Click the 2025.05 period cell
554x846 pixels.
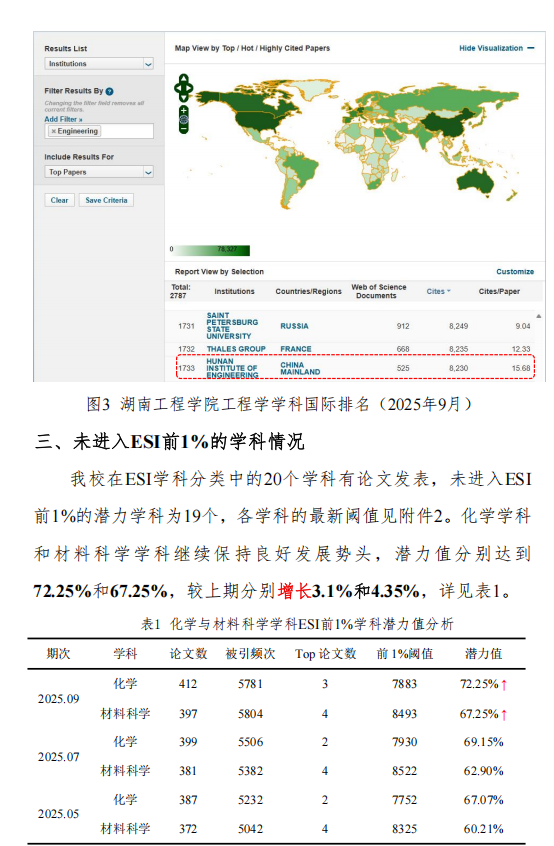pyautogui.click(x=58, y=814)
